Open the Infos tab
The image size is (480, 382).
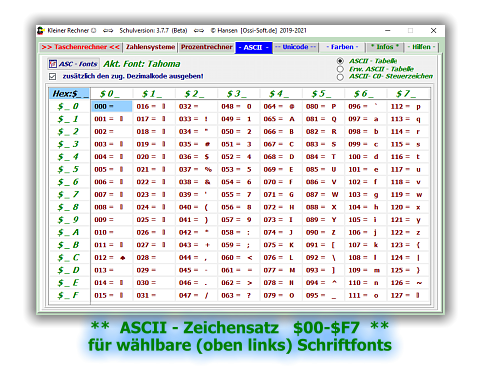385,47
